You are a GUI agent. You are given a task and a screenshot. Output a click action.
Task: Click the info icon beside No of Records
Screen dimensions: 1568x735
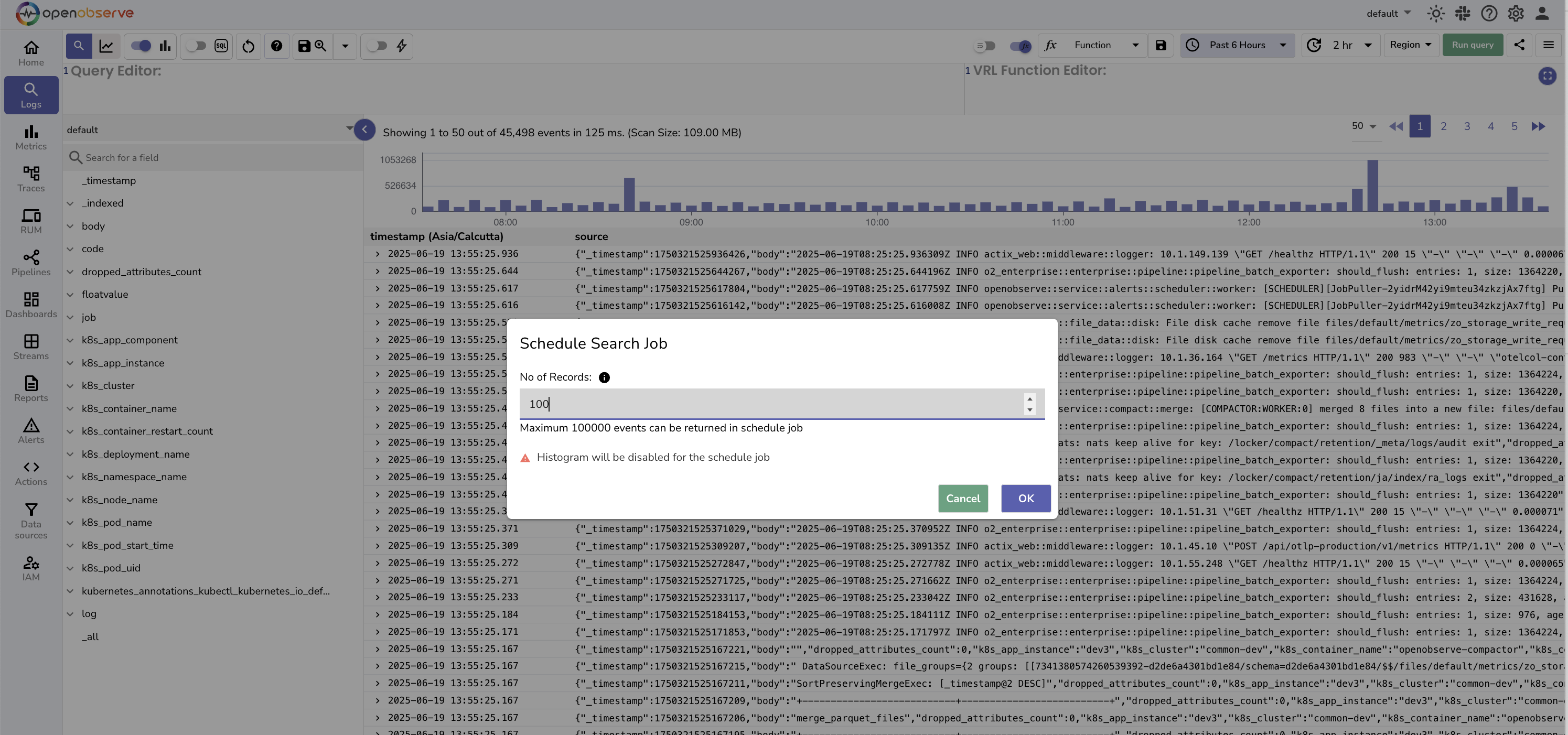[x=604, y=377]
